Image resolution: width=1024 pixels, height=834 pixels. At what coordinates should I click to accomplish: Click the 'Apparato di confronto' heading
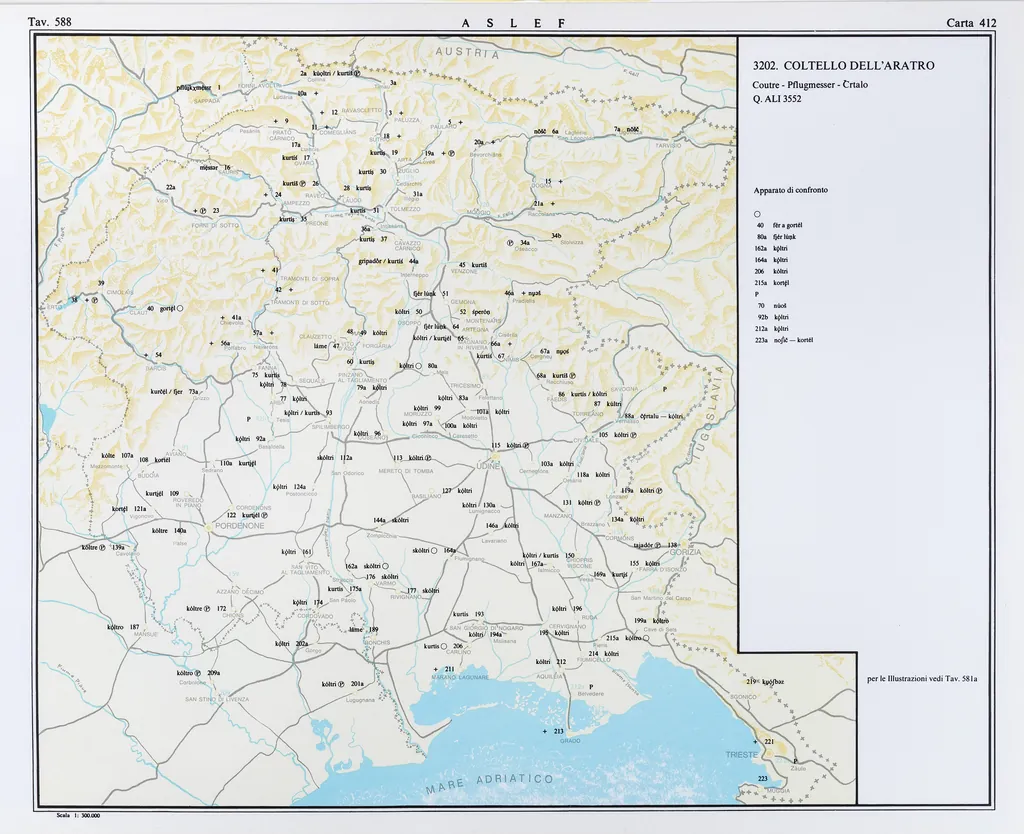pyautogui.click(x=790, y=190)
